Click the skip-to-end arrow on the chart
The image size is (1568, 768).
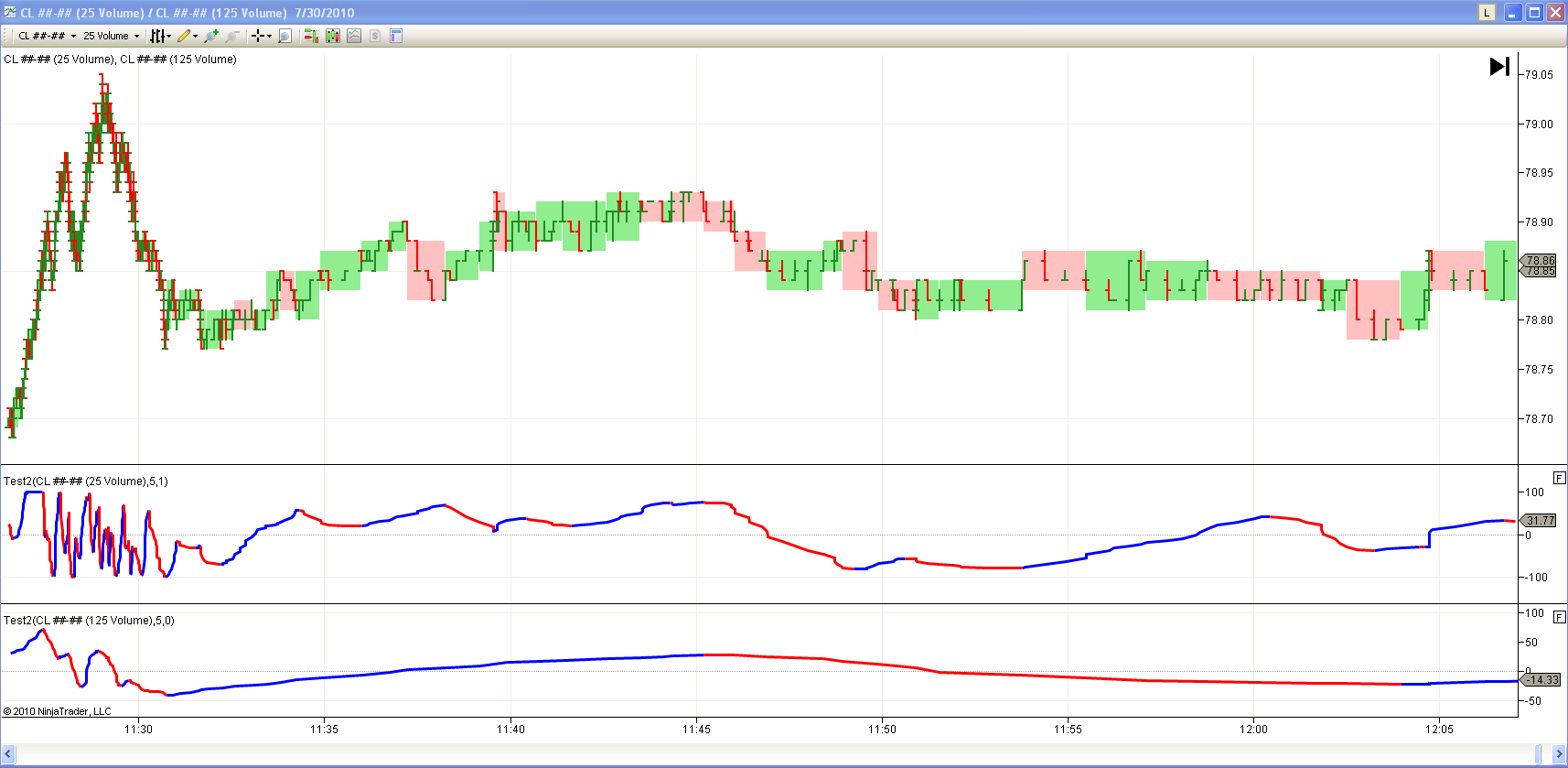click(1499, 66)
